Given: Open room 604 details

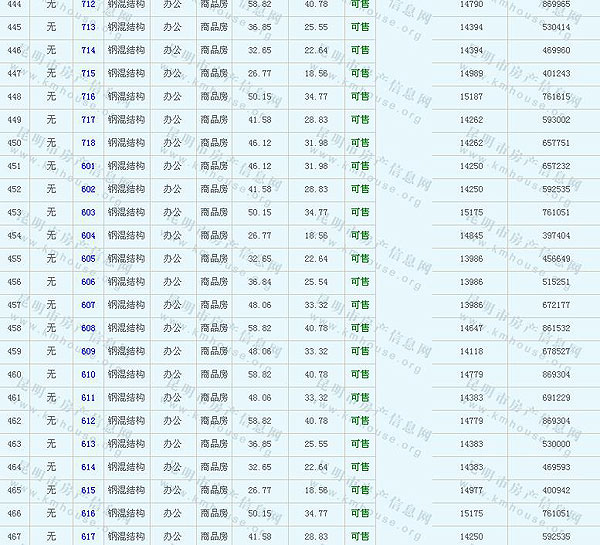Looking at the screenshot, I should point(88,235).
